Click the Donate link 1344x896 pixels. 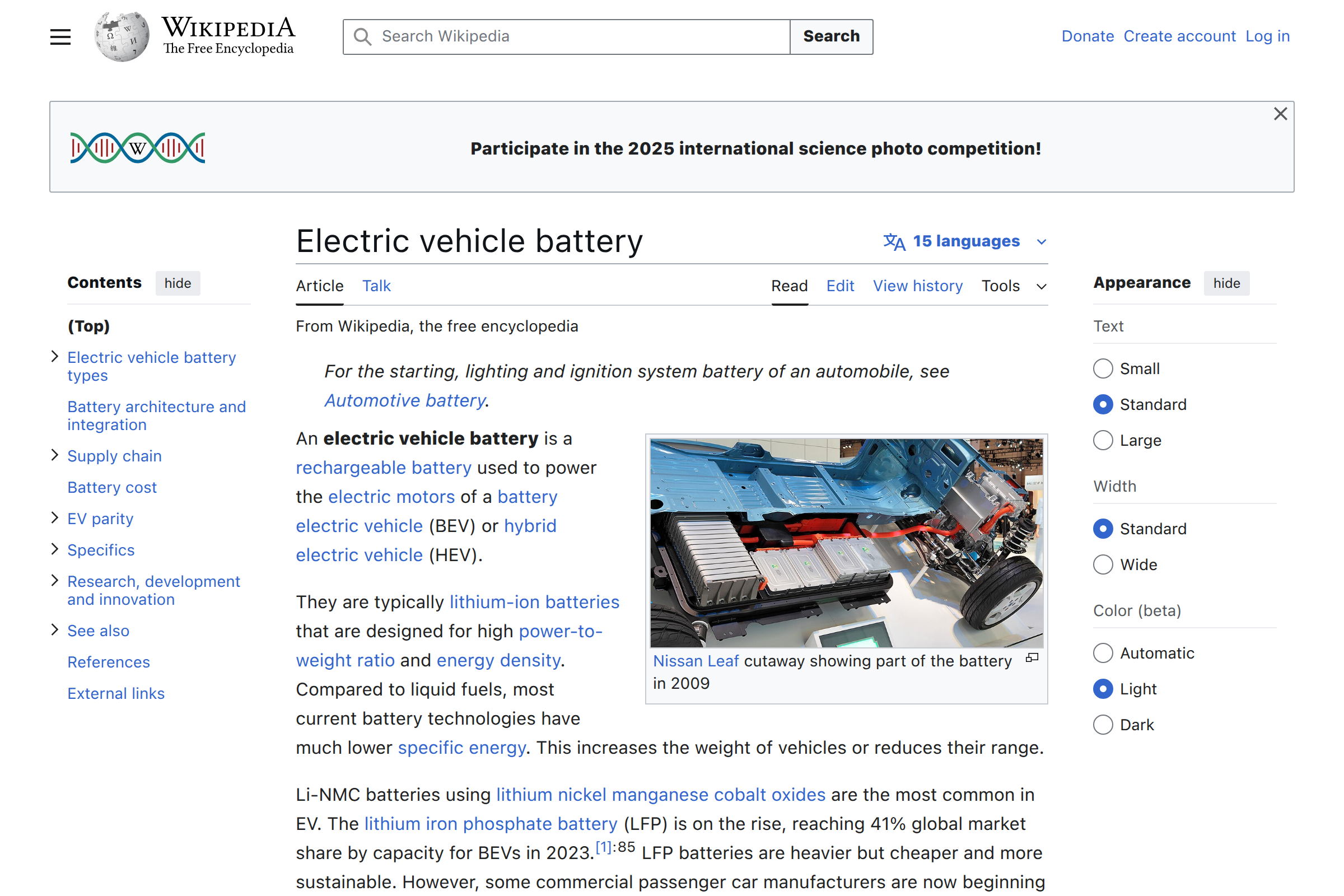click(x=1088, y=36)
